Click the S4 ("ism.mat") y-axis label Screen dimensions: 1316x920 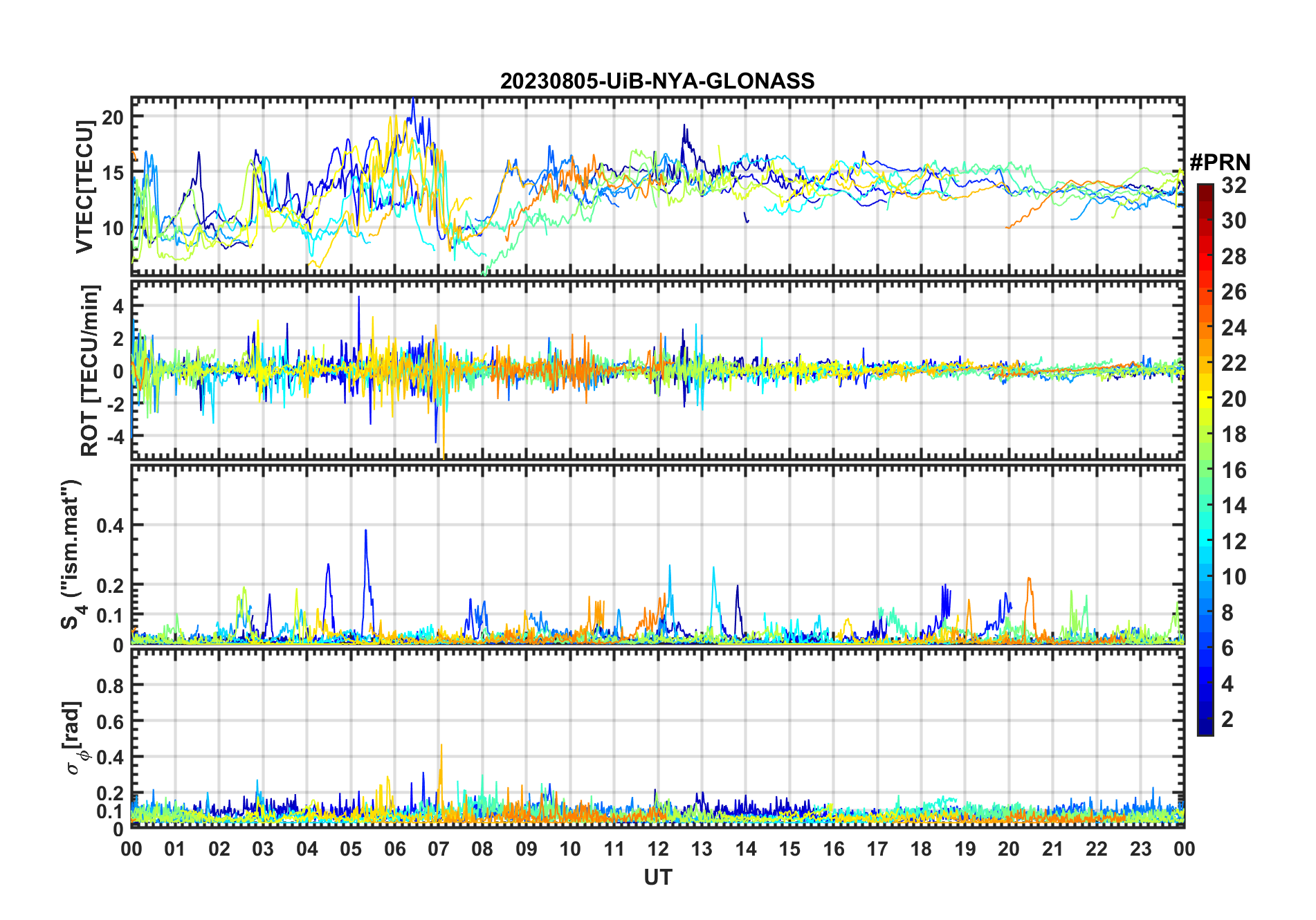(x=72, y=555)
